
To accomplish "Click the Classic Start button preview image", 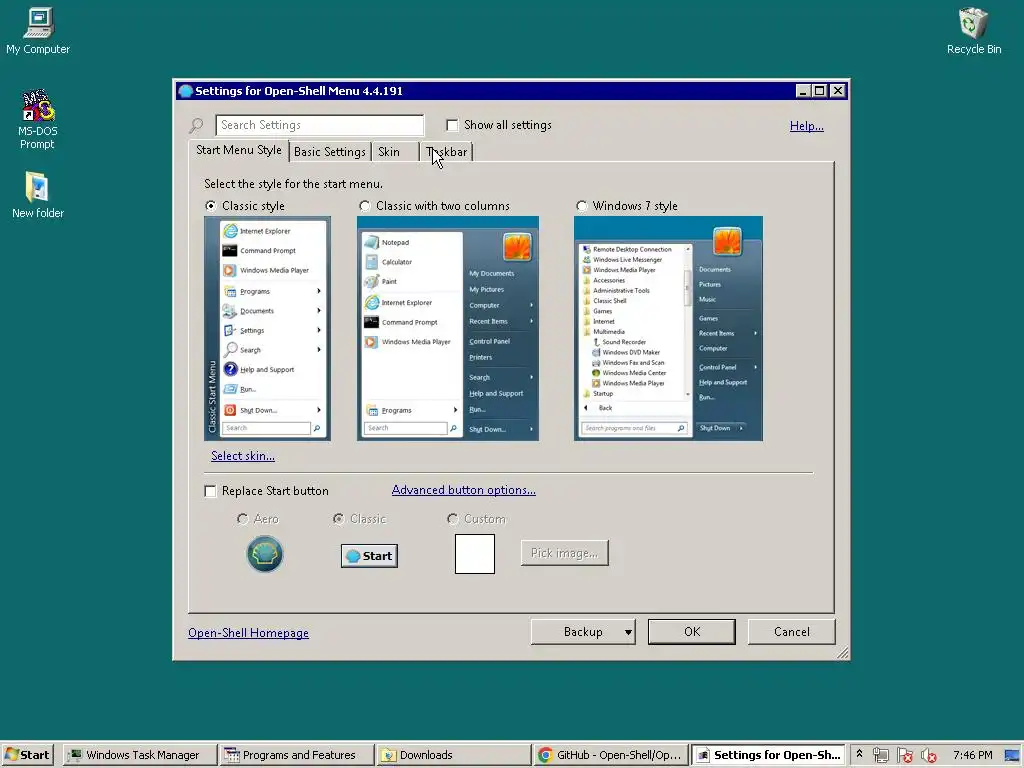I will (x=369, y=556).
